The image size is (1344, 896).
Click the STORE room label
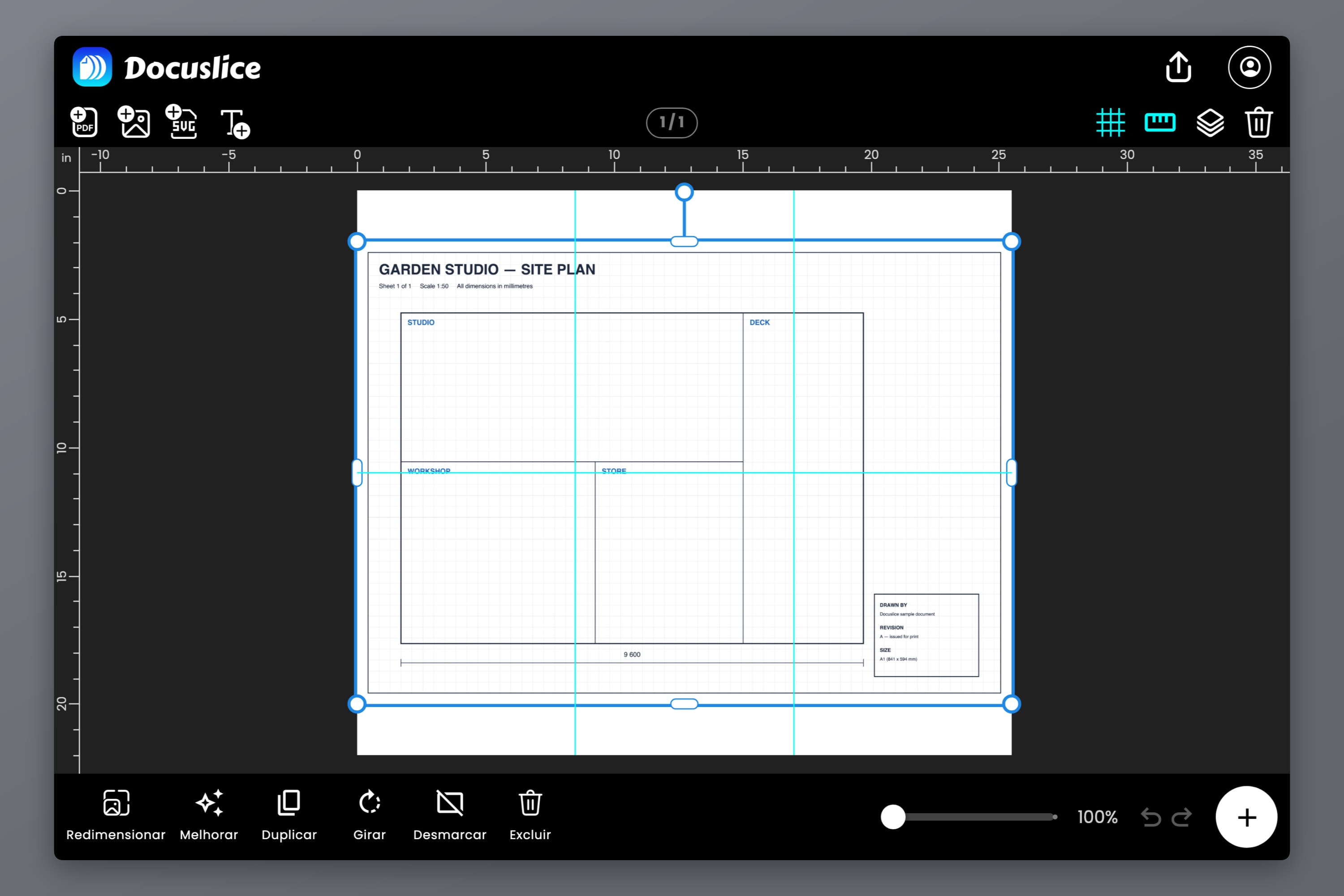pyautogui.click(x=614, y=471)
